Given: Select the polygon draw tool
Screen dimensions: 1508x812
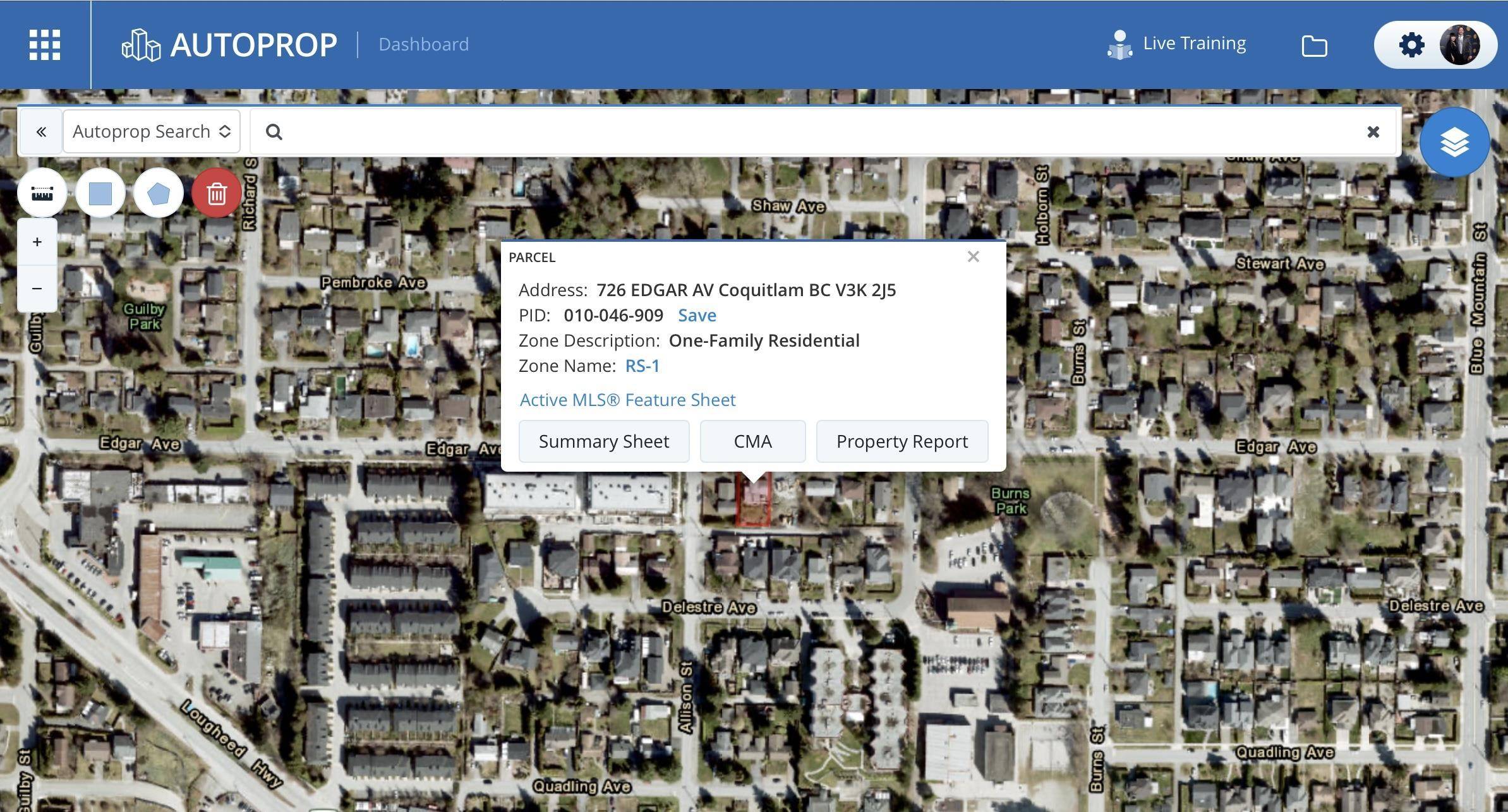Looking at the screenshot, I should [x=159, y=193].
